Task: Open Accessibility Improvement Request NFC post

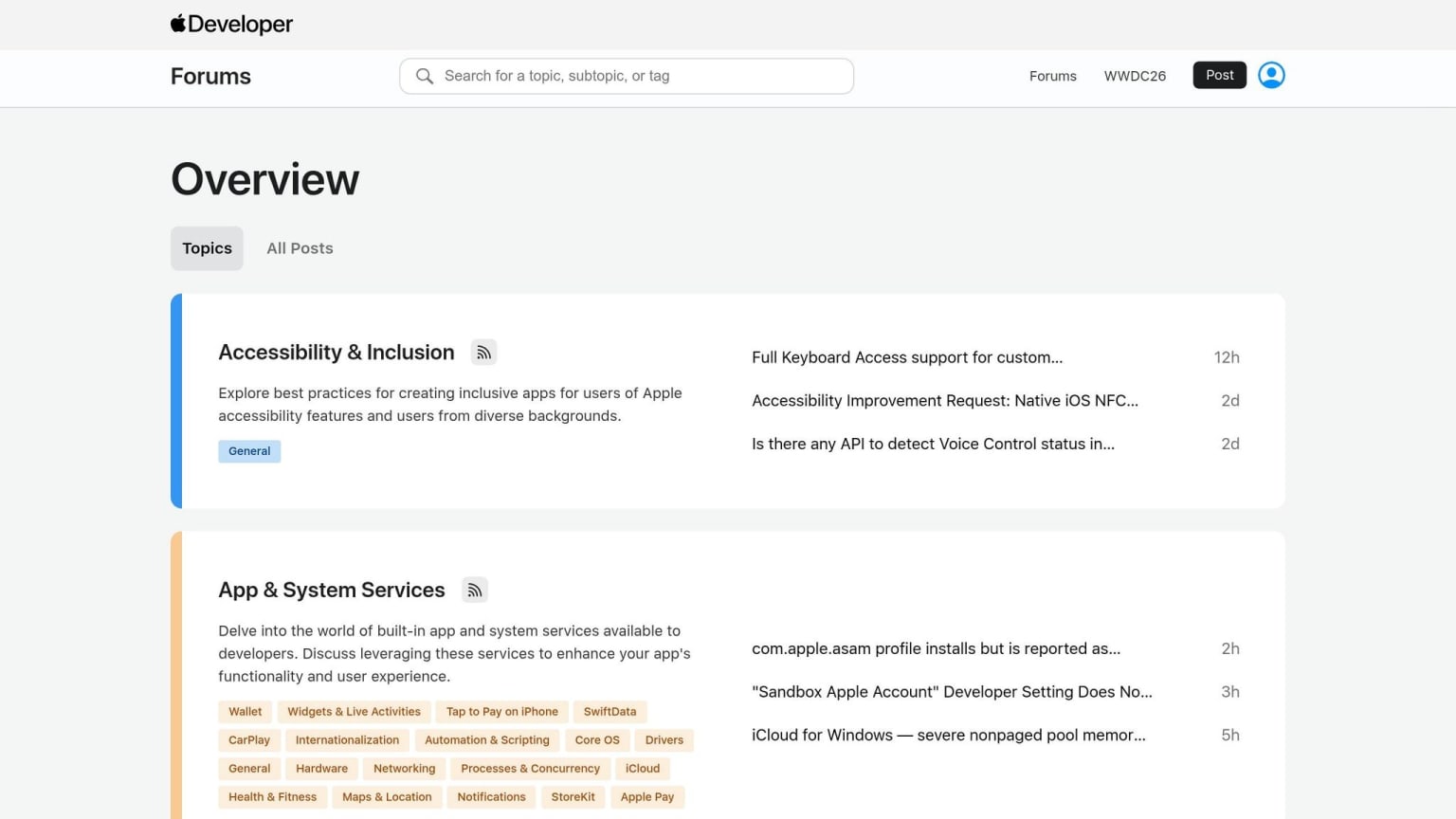Action: (945, 401)
